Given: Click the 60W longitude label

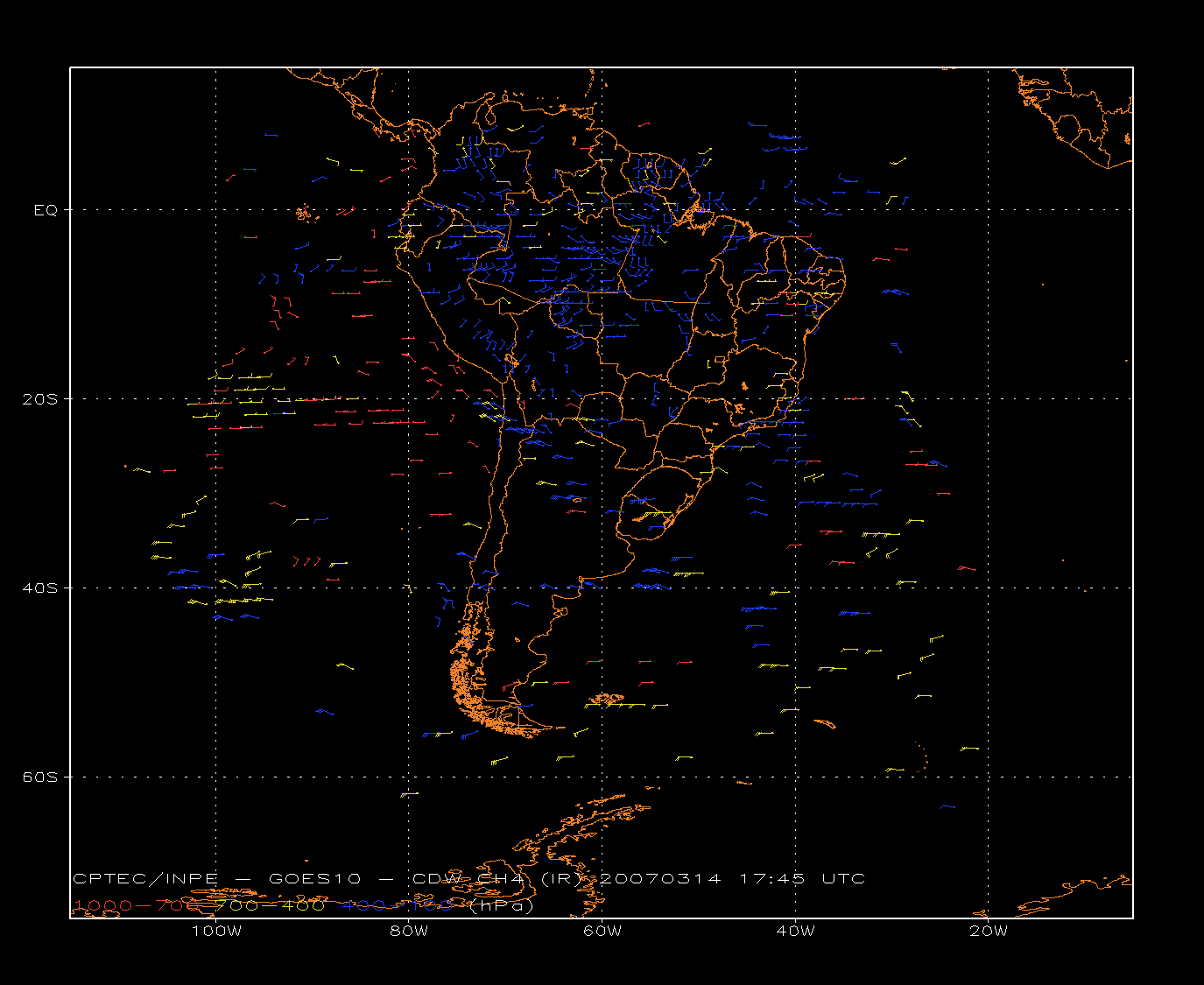Looking at the screenshot, I should pos(602,932).
